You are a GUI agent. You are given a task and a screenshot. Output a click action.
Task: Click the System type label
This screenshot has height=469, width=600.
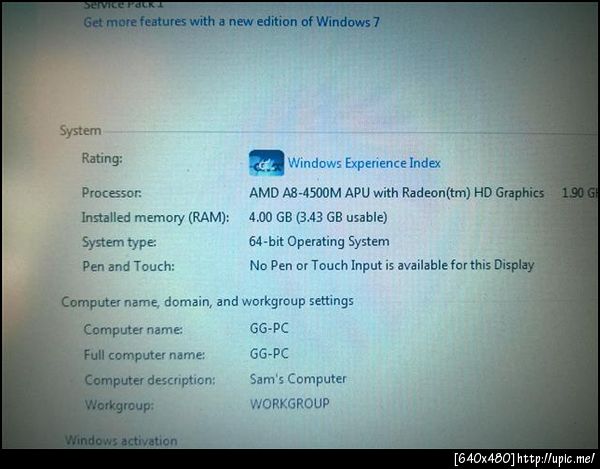click(x=119, y=242)
